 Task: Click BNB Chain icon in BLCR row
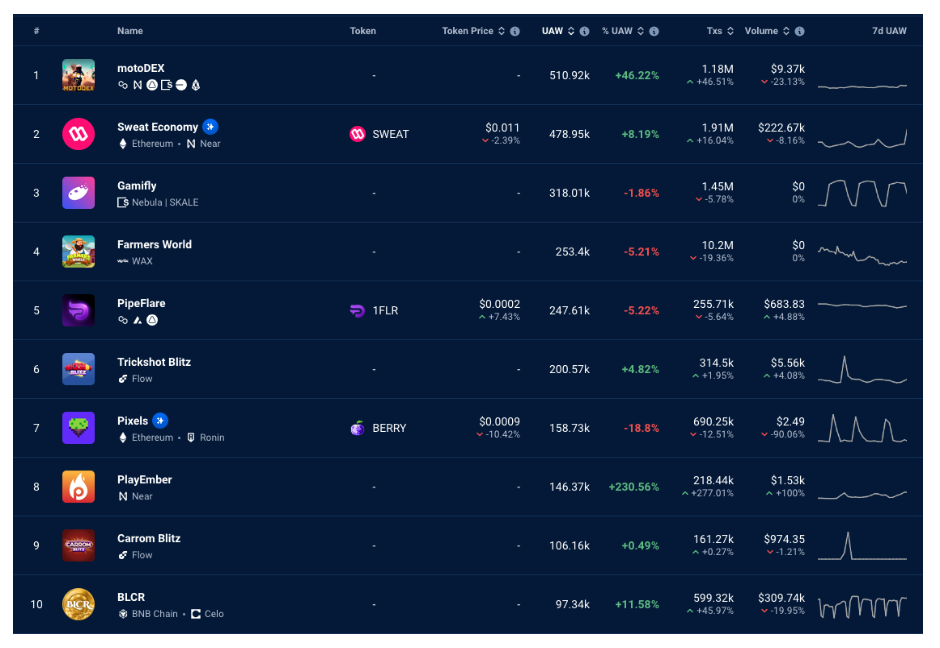[123, 614]
